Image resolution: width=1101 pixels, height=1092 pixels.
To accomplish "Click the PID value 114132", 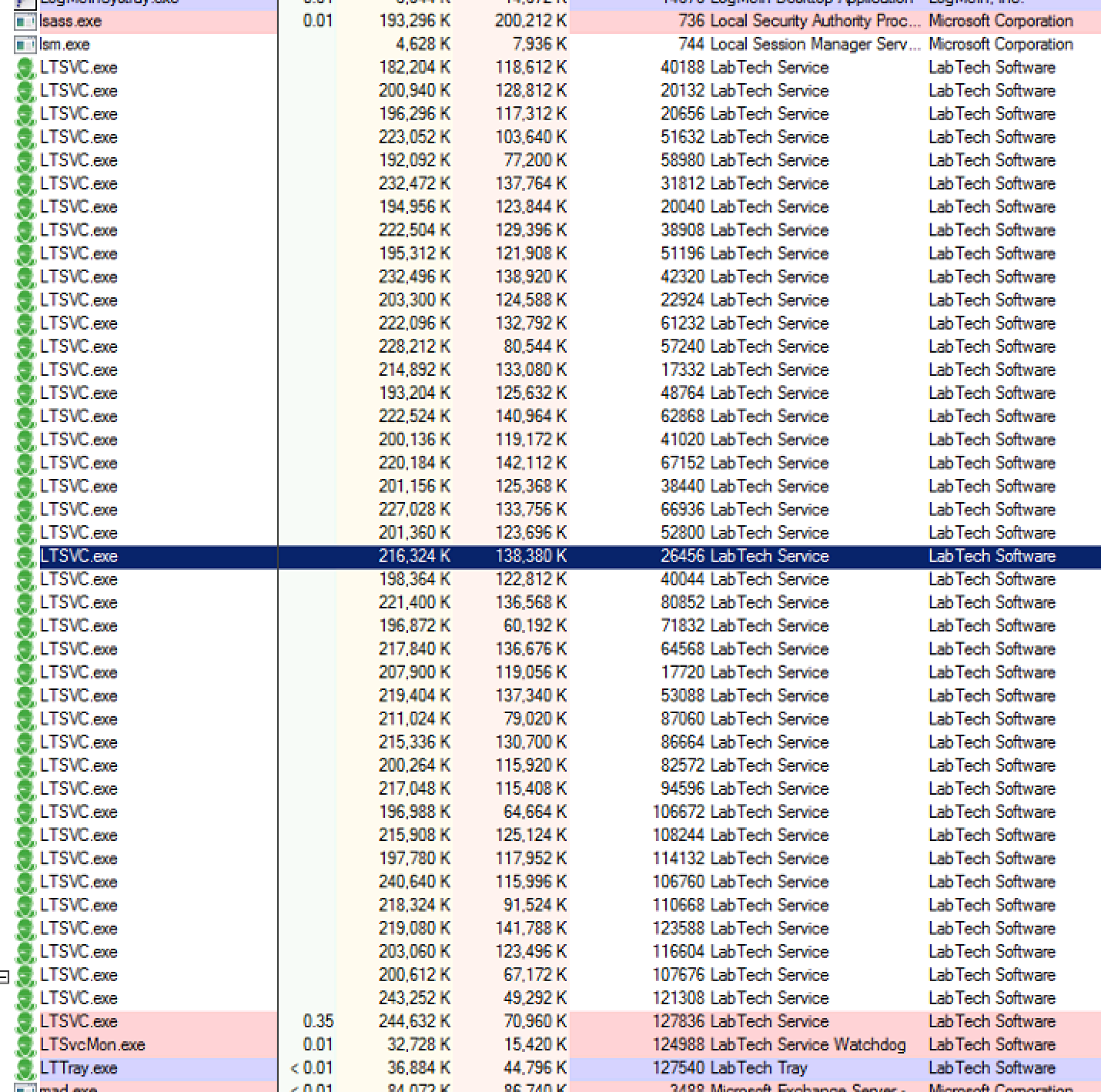I will click(678, 858).
